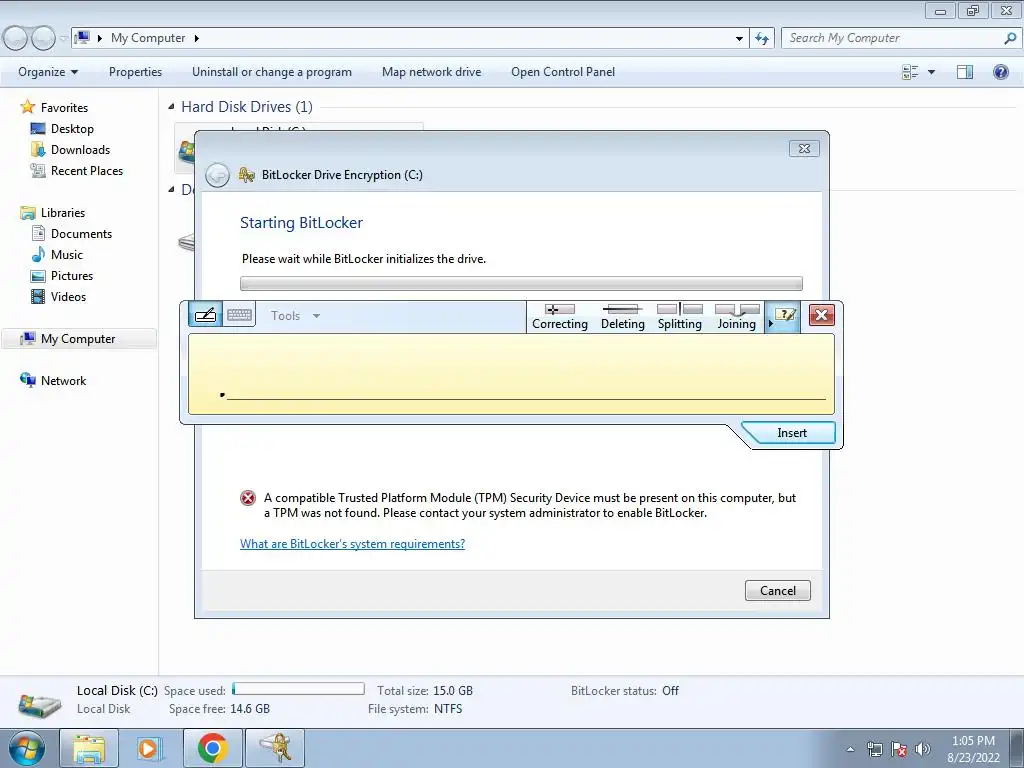1024x768 pixels.
Task: Click the BitLocker taskbar button
Action: click(x=275, y=748)
